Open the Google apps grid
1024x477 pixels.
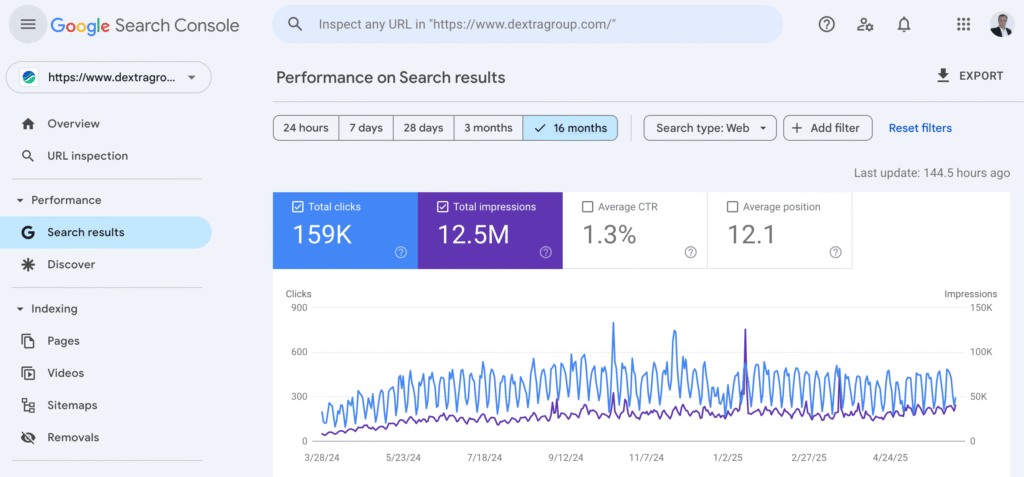(963, 24)
